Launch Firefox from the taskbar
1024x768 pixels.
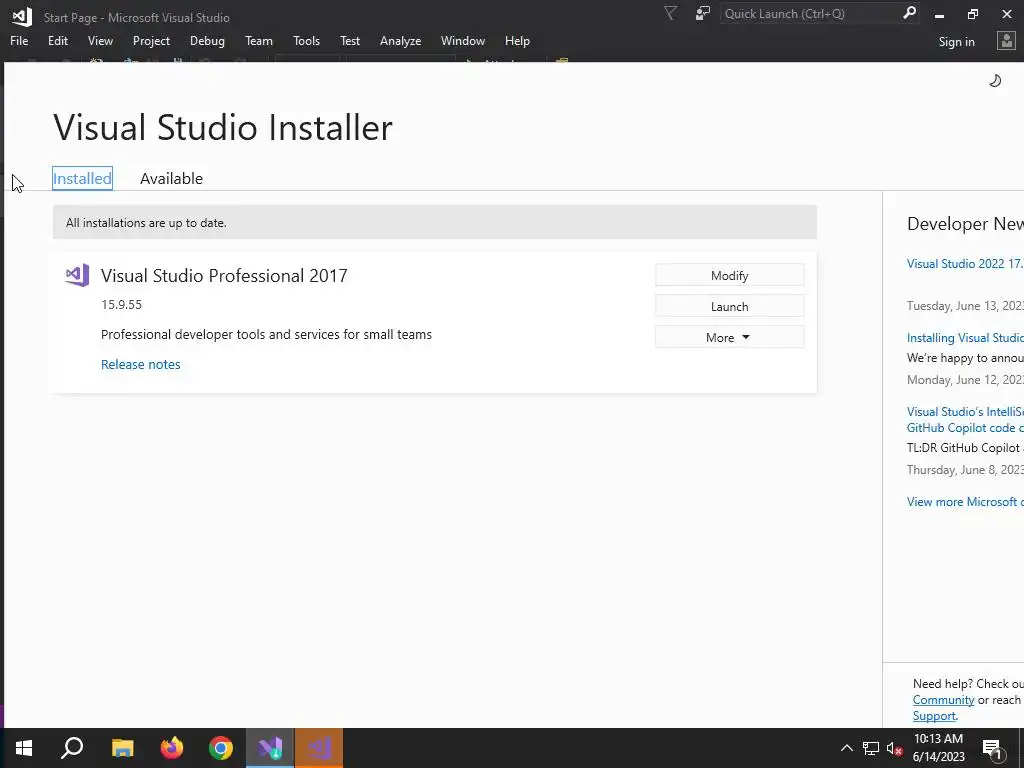point(172,748)
